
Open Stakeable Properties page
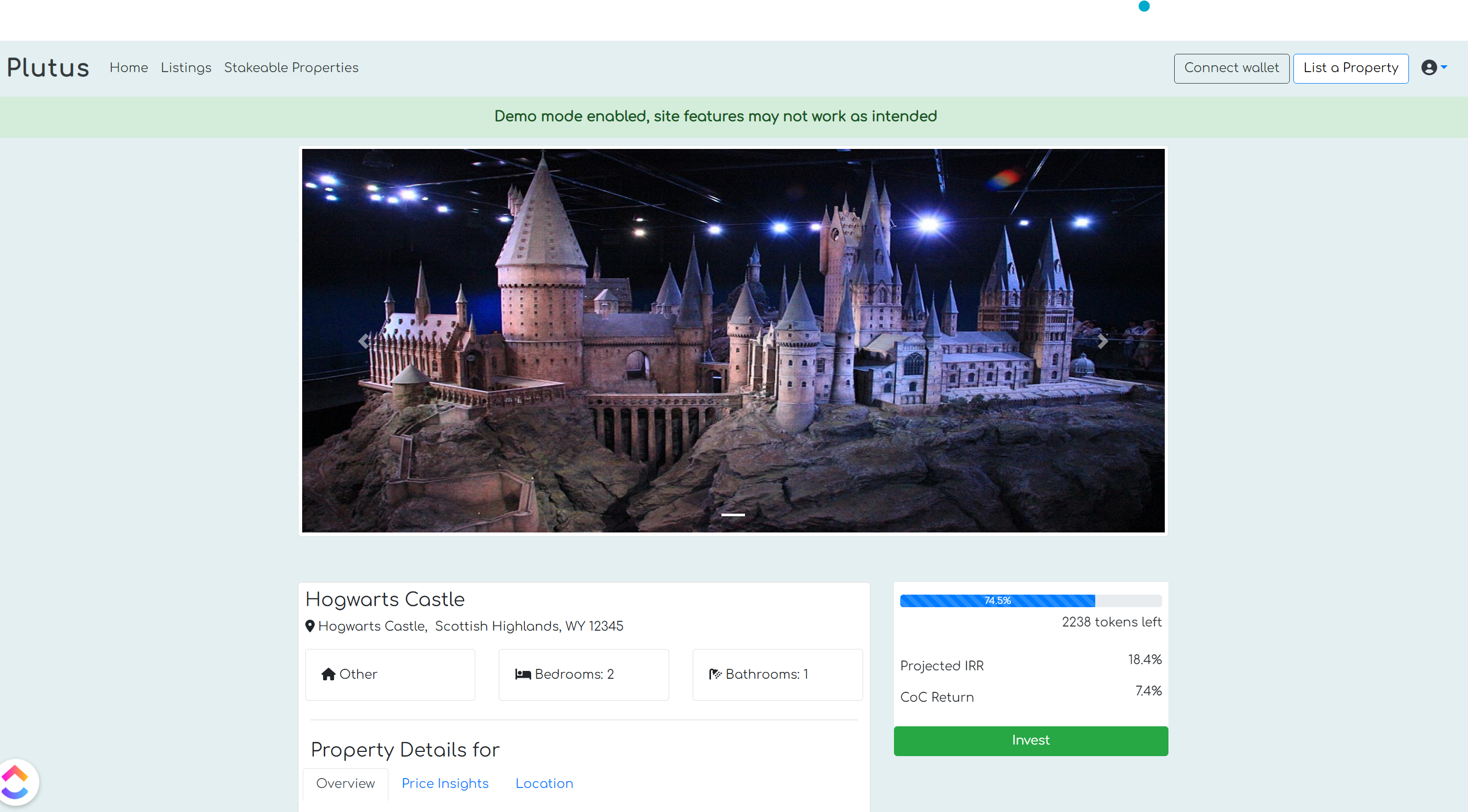click(291, 68)
